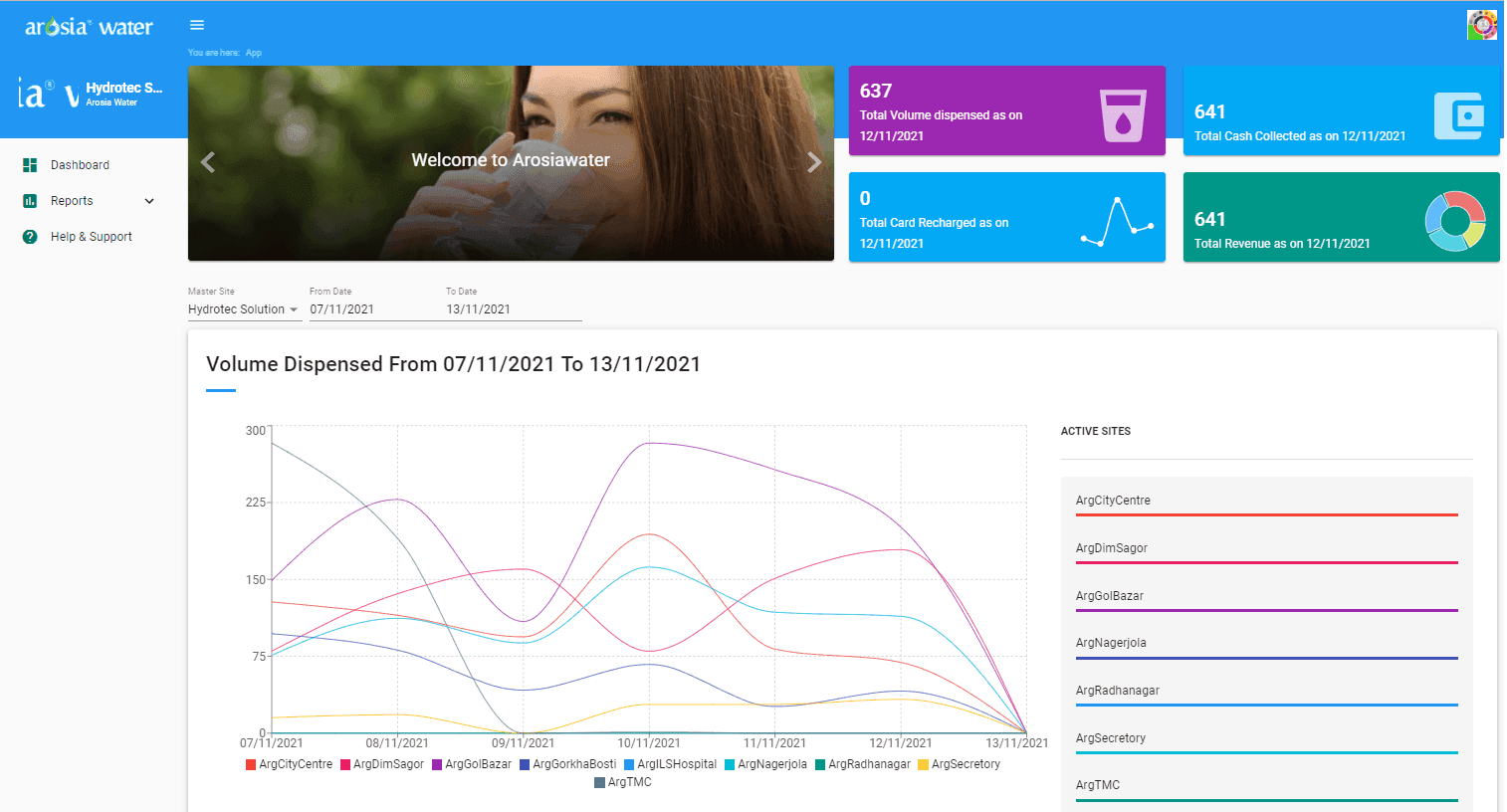
Task: Expand the Reports submenu chevron
Action: pyautogui.click(x=149, y=201)
